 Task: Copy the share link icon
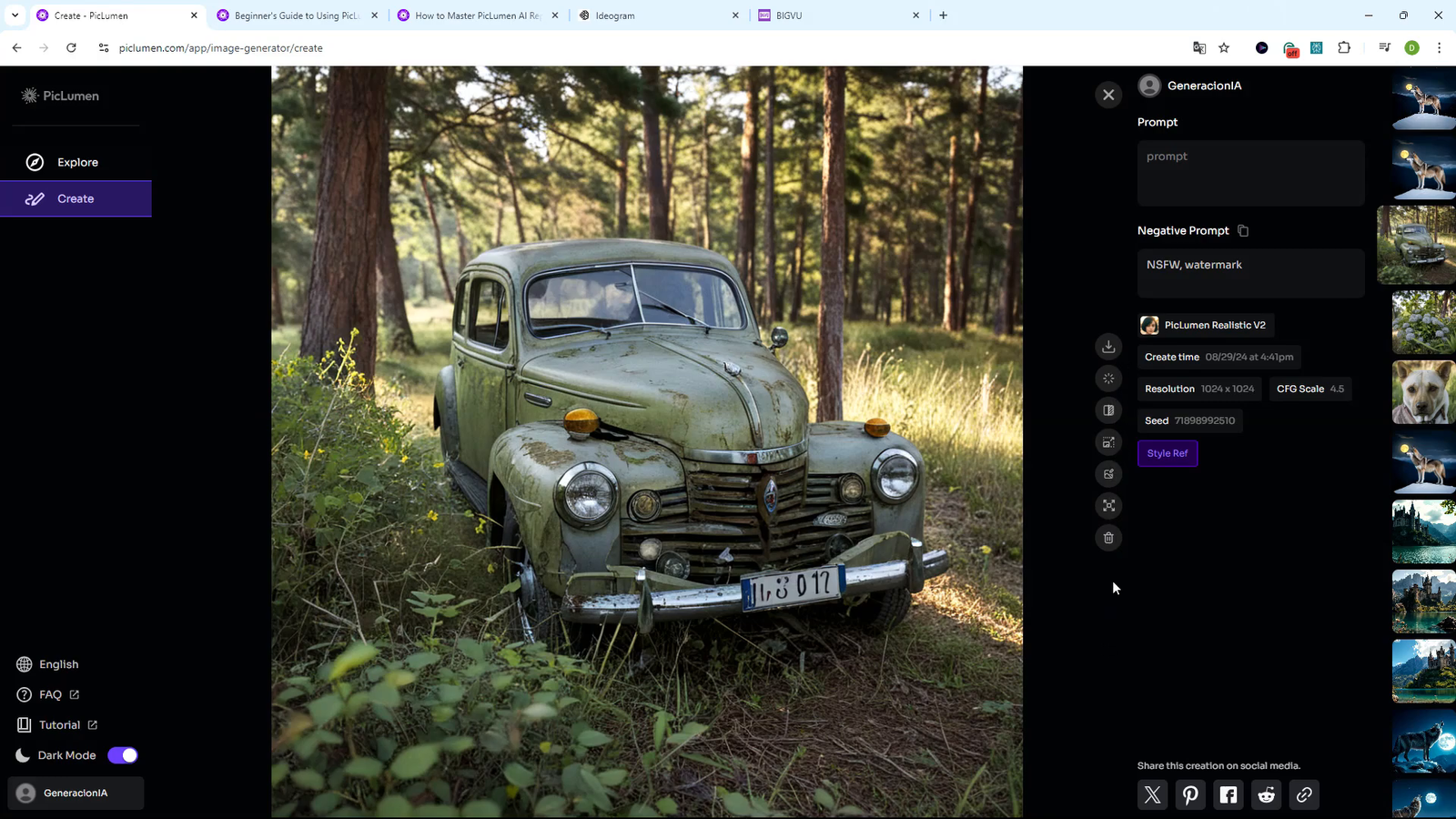(x=1304, y=794)
